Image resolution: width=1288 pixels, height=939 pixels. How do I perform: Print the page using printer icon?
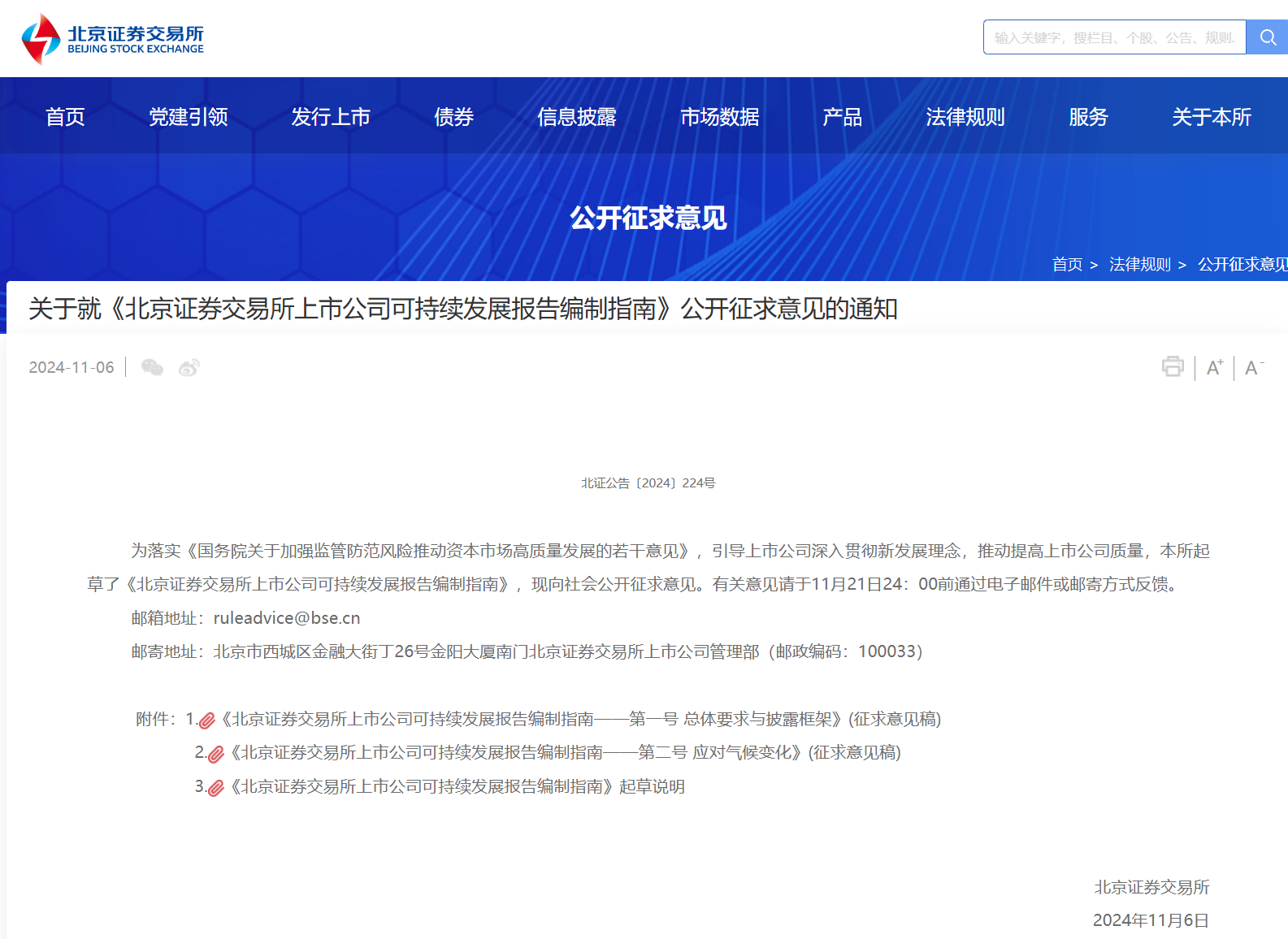(1172, 367)
